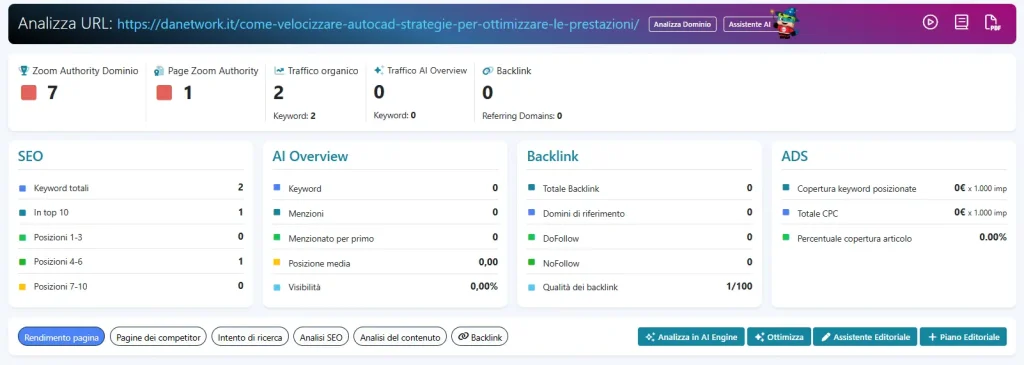Open the Assistente AI button
Viewport: 1024px width, 365px height.
coord(748,24)
